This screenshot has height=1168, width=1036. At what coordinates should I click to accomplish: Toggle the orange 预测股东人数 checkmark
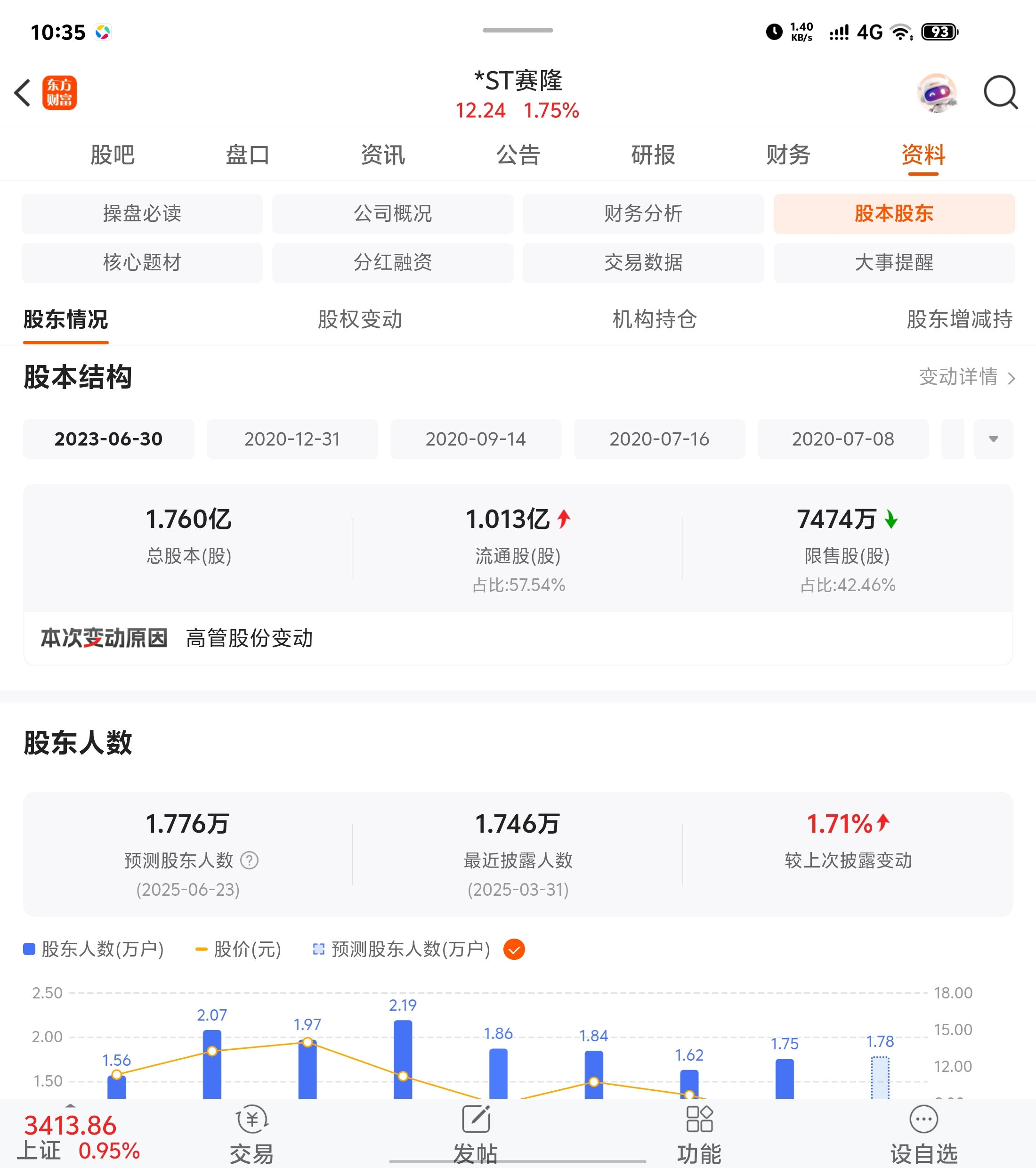(x=514, y=949)
